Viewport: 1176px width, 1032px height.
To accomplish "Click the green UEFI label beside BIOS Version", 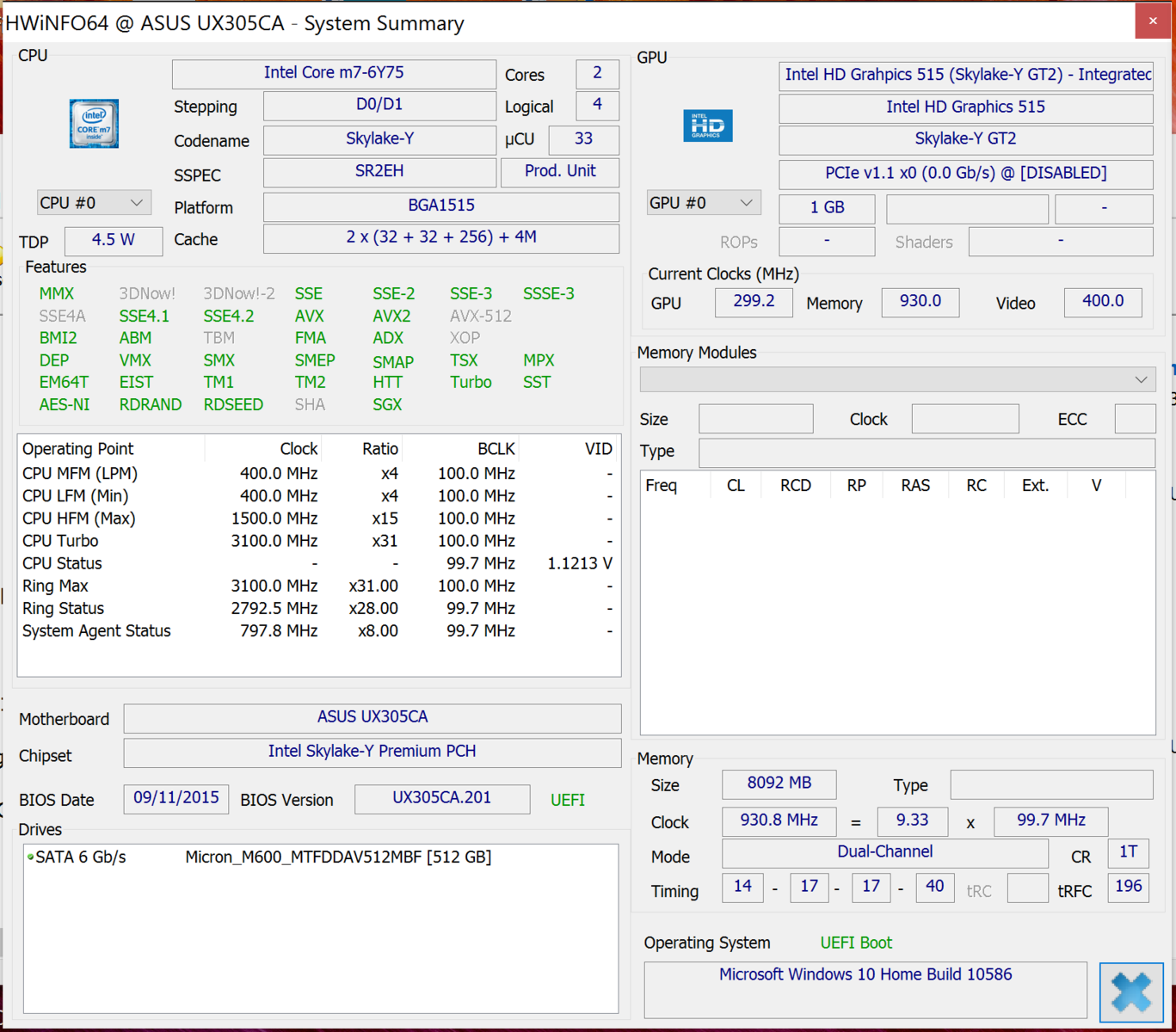I will (x=568, y=800).
